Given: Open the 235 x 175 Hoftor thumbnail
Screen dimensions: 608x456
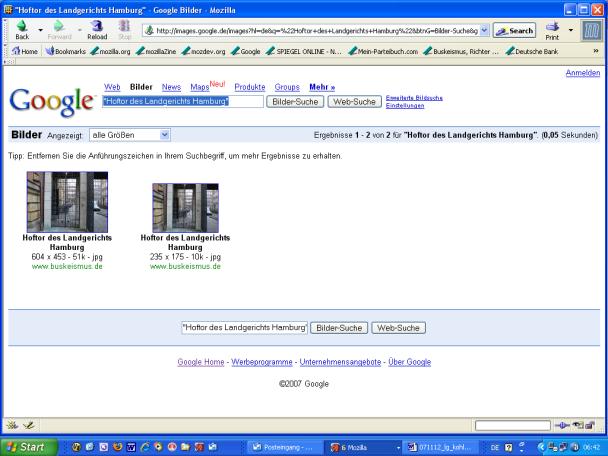Looking at the screenshot, I should tap(185, 208).
